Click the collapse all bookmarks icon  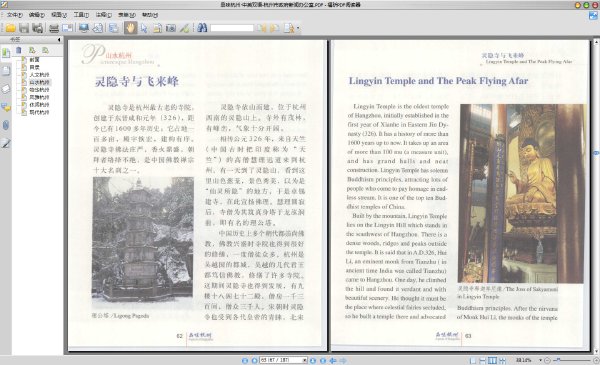tap(45, 50)
